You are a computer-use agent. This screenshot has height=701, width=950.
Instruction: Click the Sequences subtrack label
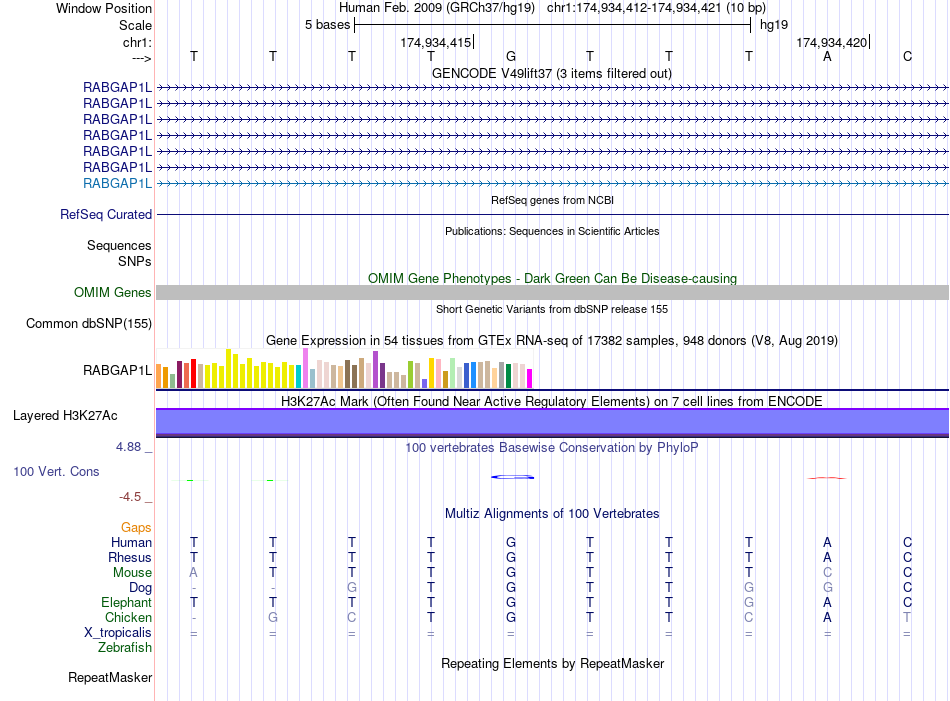pyautogui.click(x=119, y=245)
